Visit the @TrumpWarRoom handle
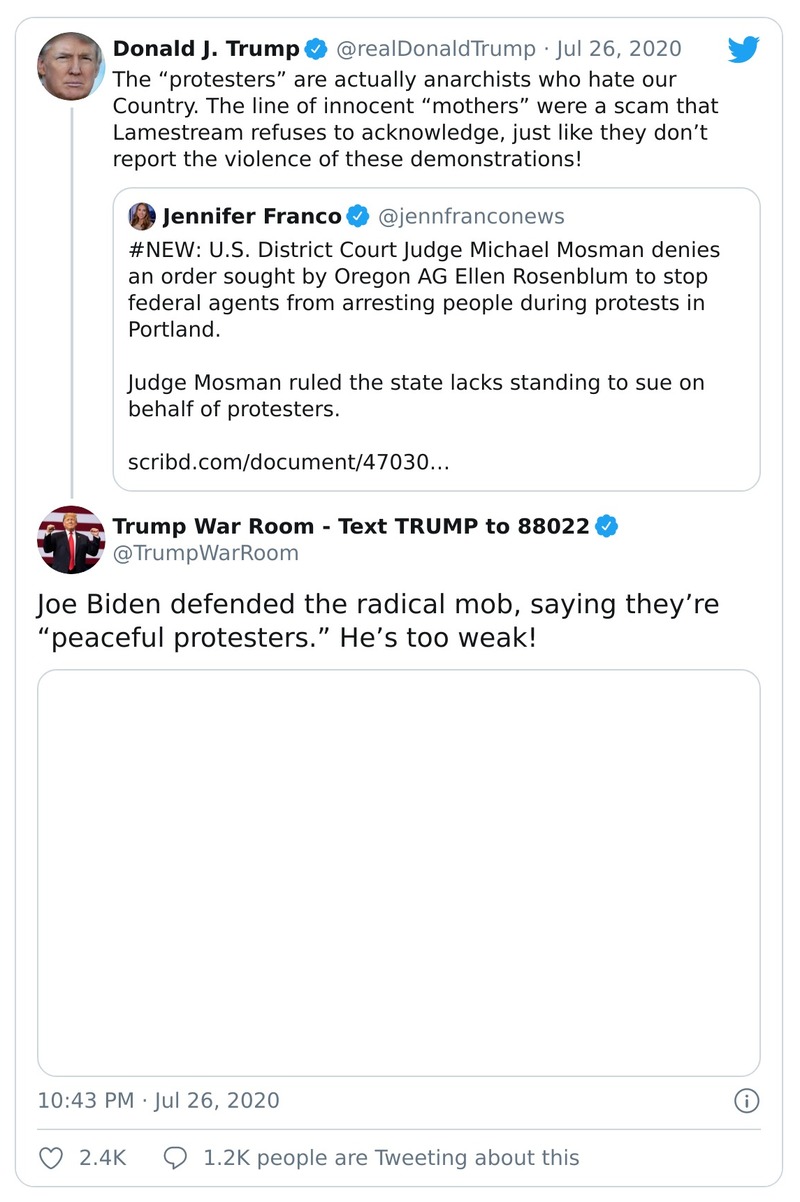Image resolution: width=800 pixels, height=1202 pixels. click(205, 553)
